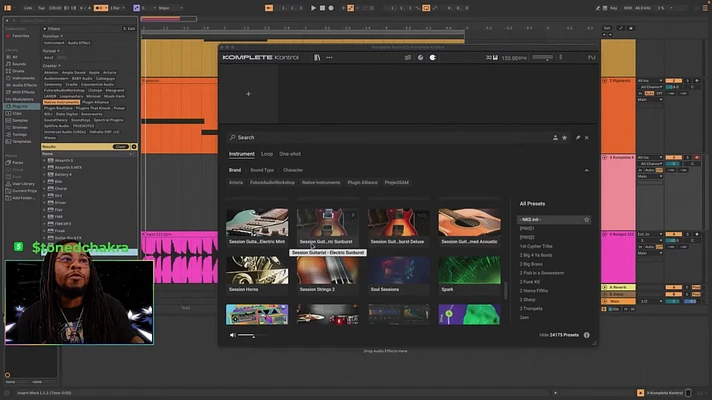The height and width of the screenshot is (400, 712).
Task: Play the Ableton transport
Action: click(313, 8)
